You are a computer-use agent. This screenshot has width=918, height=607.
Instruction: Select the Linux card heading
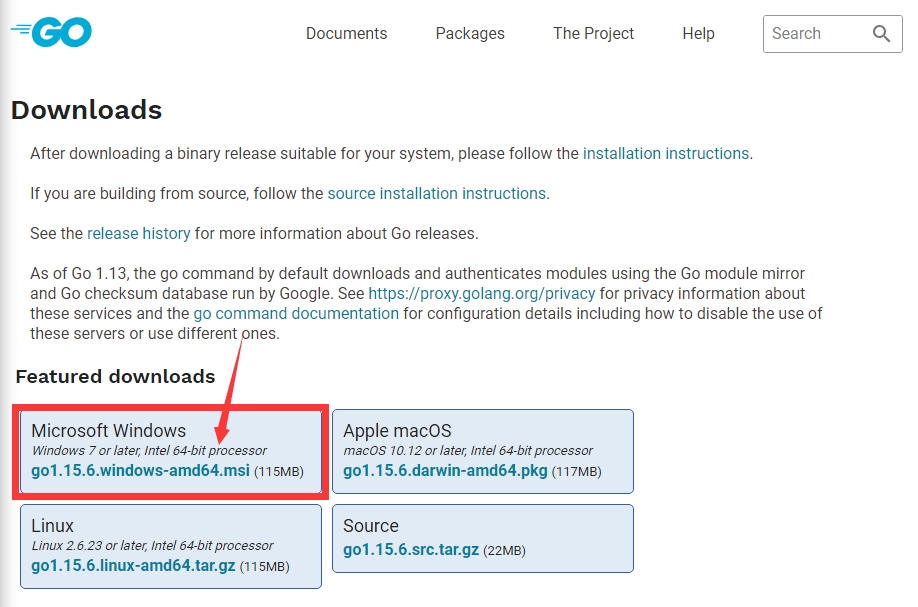click(52, 526)
